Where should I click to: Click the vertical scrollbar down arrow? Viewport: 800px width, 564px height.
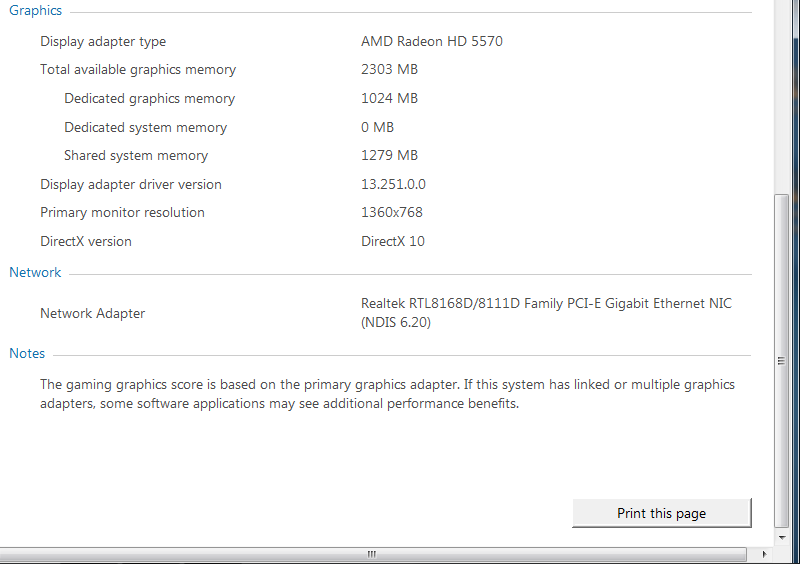point(782,537)
